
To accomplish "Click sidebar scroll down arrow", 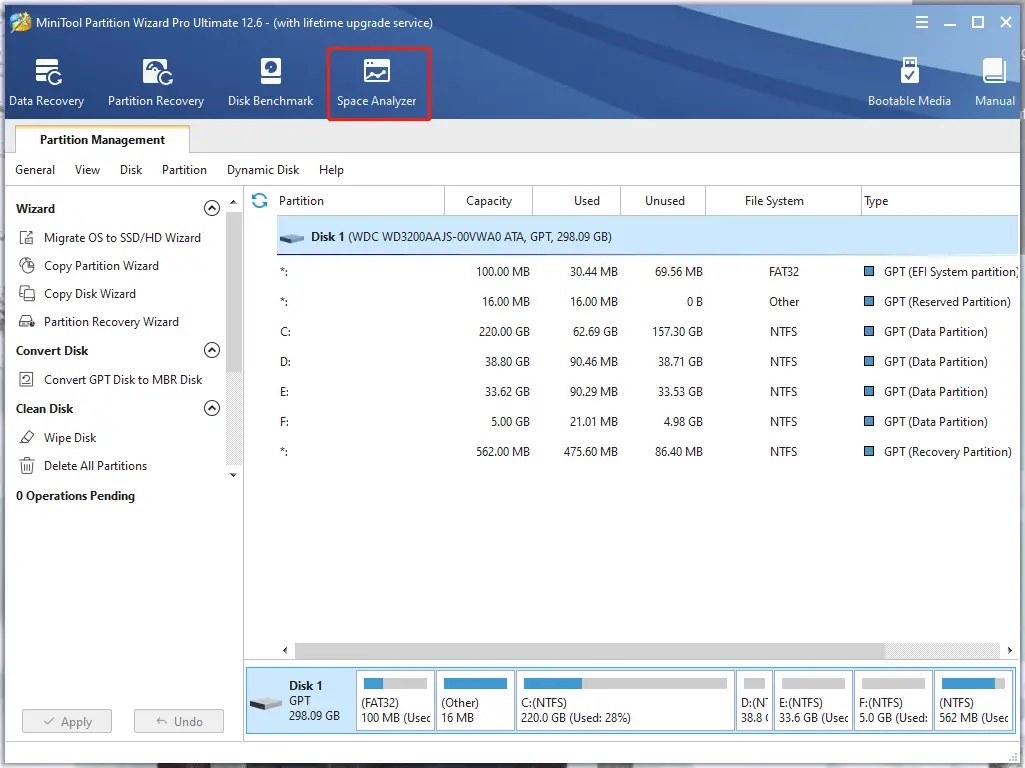I will click(x=233, y=475).
